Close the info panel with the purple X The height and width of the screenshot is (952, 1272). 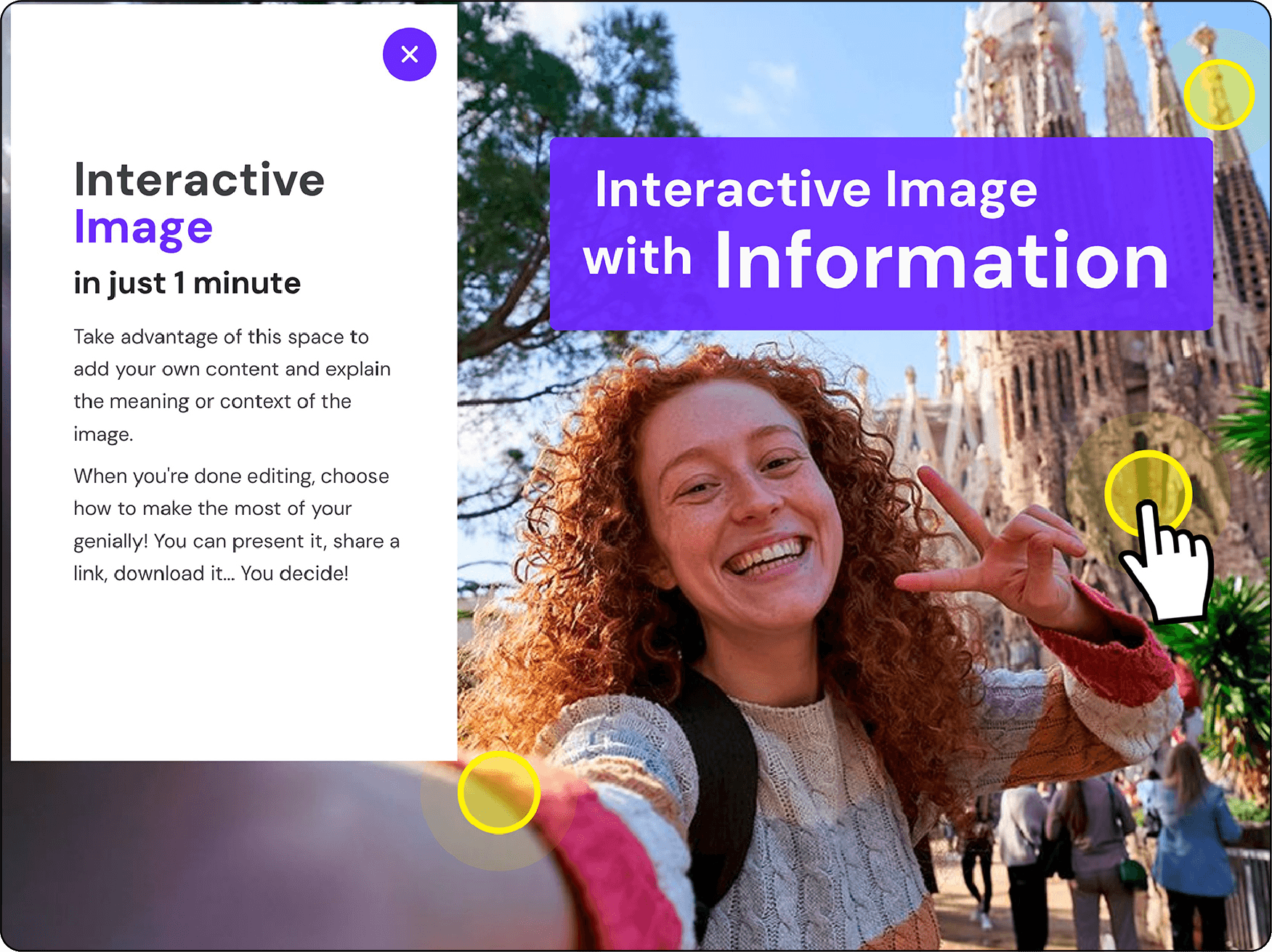click(410, 54)
